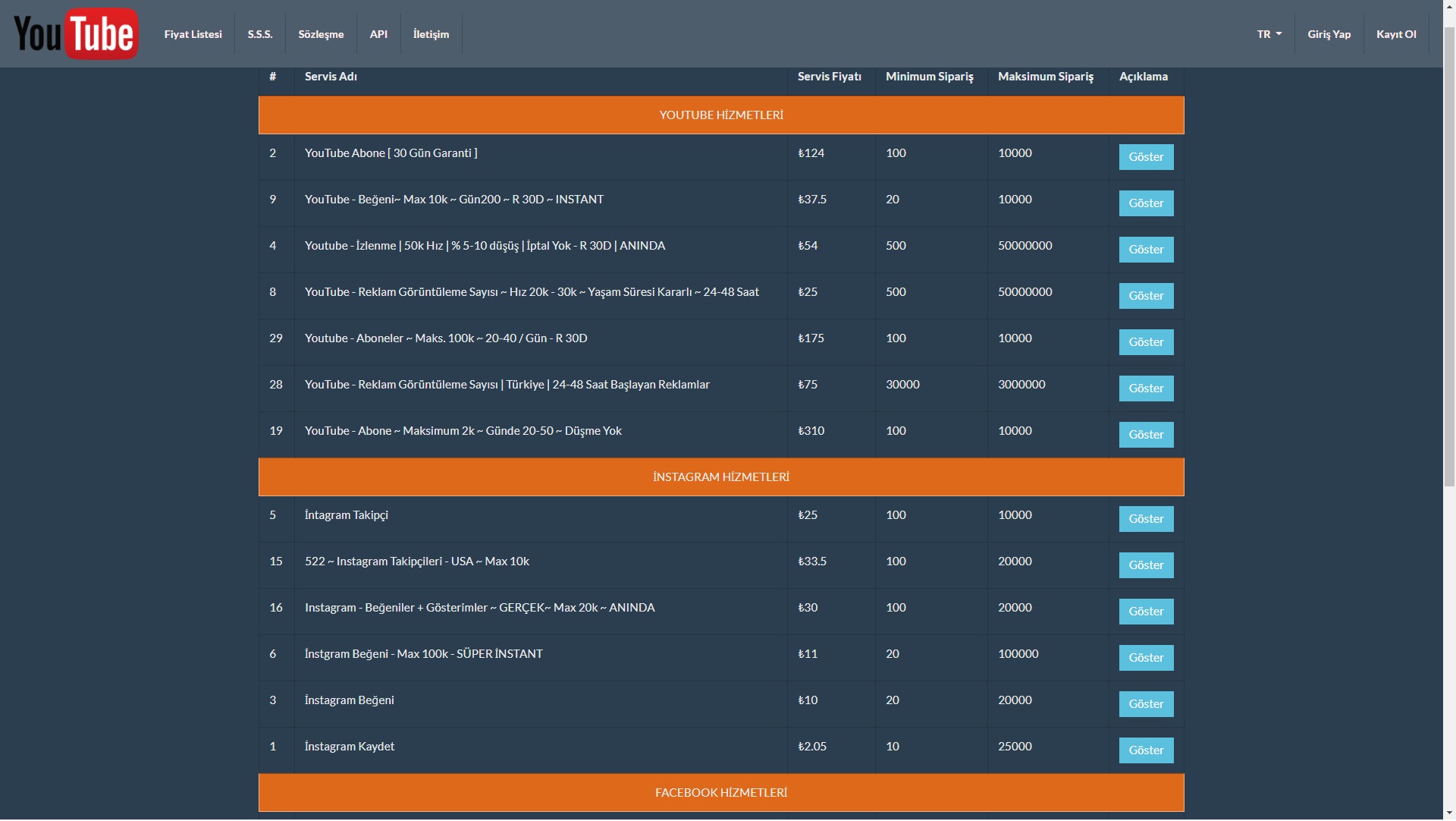Click Göster for İnstagram Kaydet row
Screen dimensions: 1456x821
[1146, 750]
